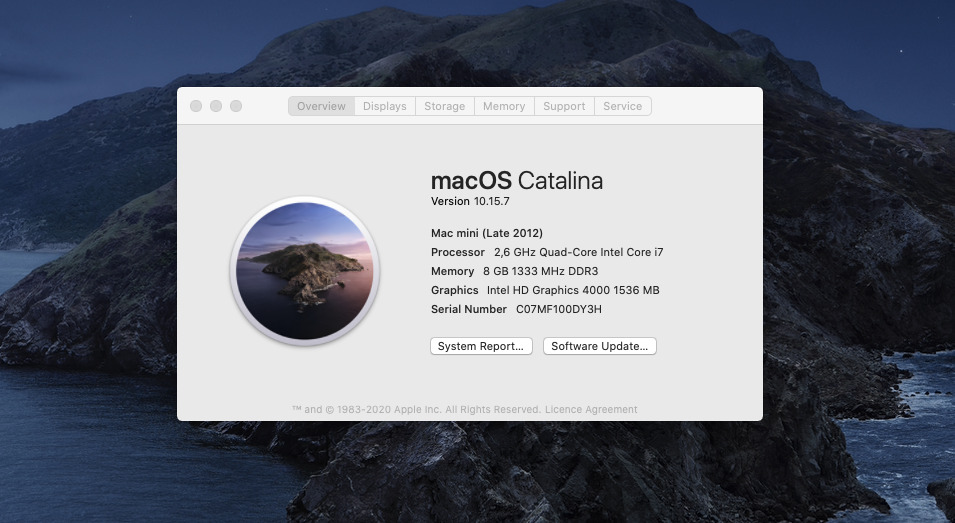Open the Support tab
This screenshot has height=523, width=955.
coord(564,106)
